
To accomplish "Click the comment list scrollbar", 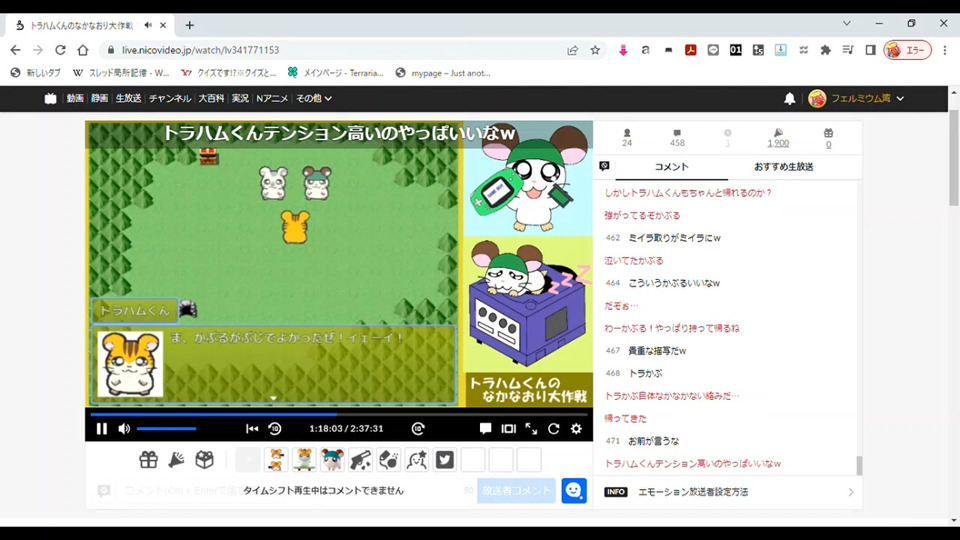I will pyautogui.click(x=858, y=465).
